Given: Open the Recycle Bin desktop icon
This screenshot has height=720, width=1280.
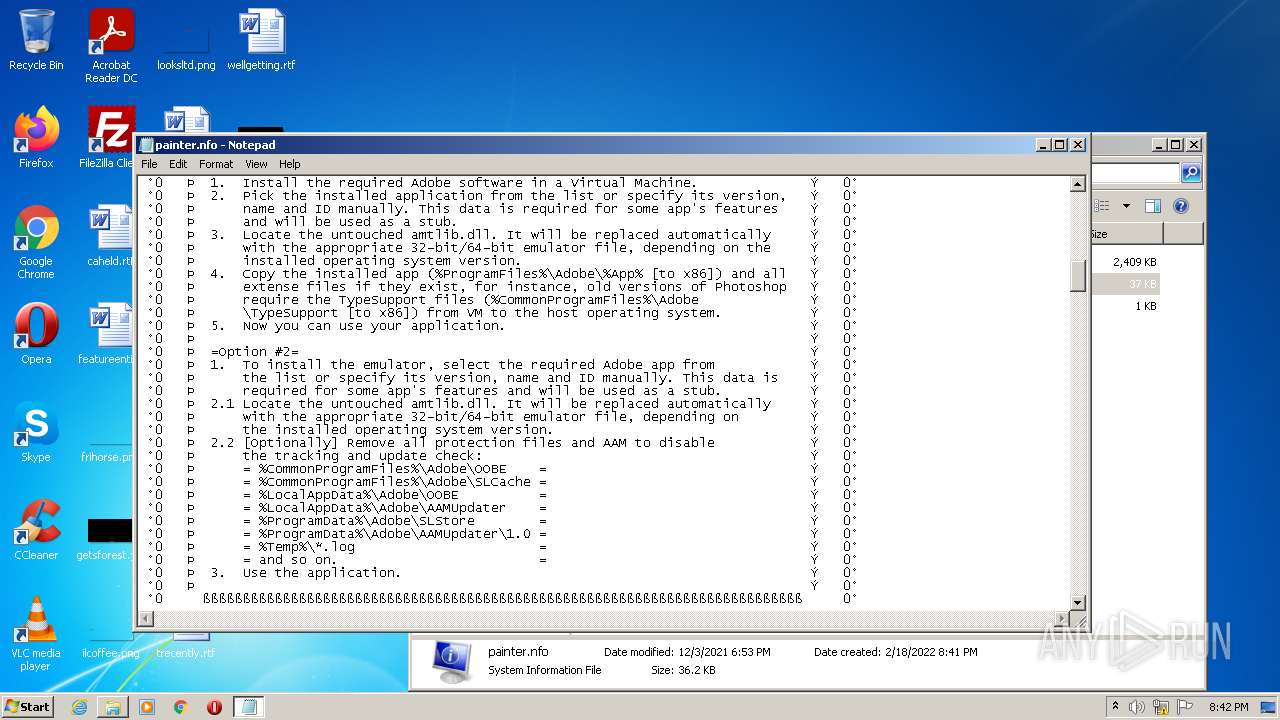Looking at the screenshot, I should click(x=36, y=41).
